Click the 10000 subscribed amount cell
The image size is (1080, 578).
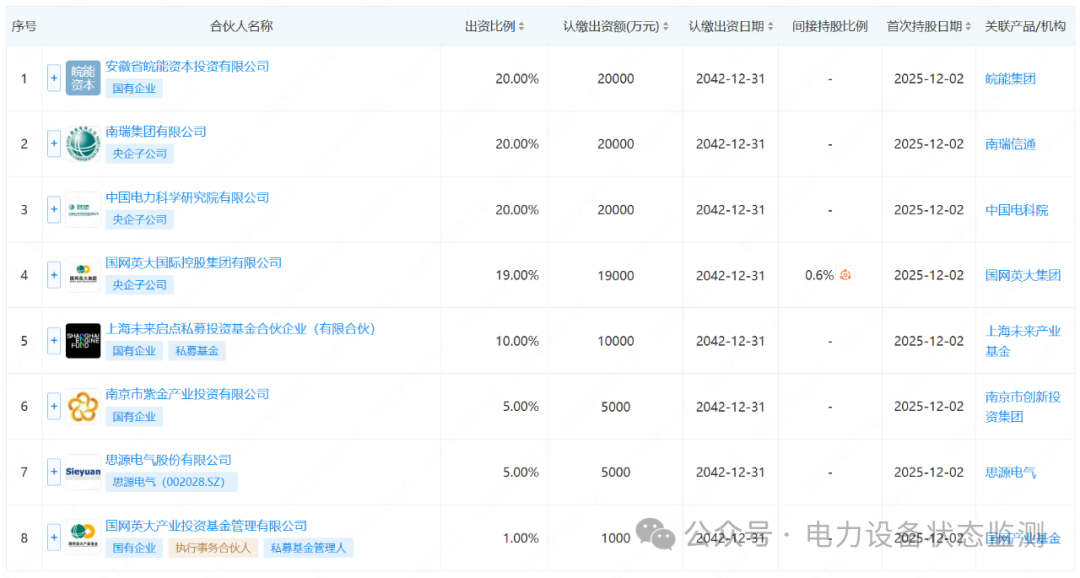click(616, 341)
